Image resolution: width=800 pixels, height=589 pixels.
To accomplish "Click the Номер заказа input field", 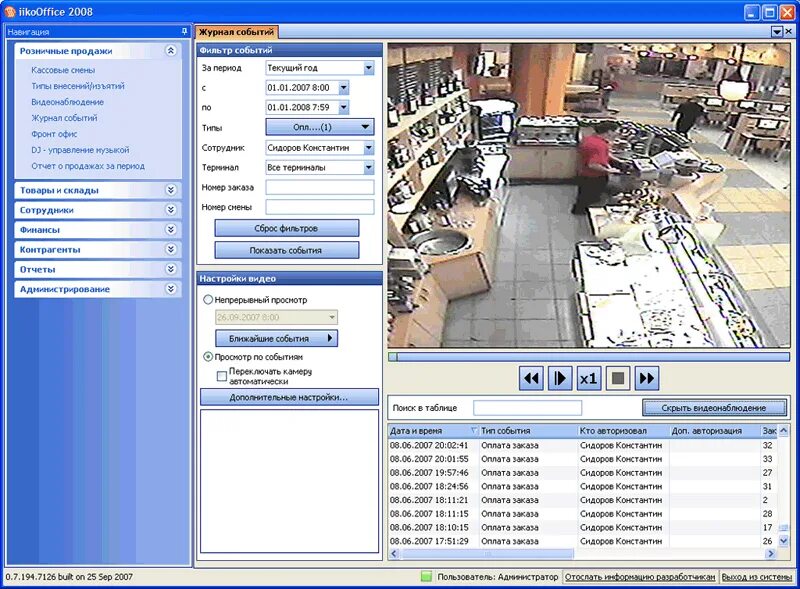I will click(320, 187).
